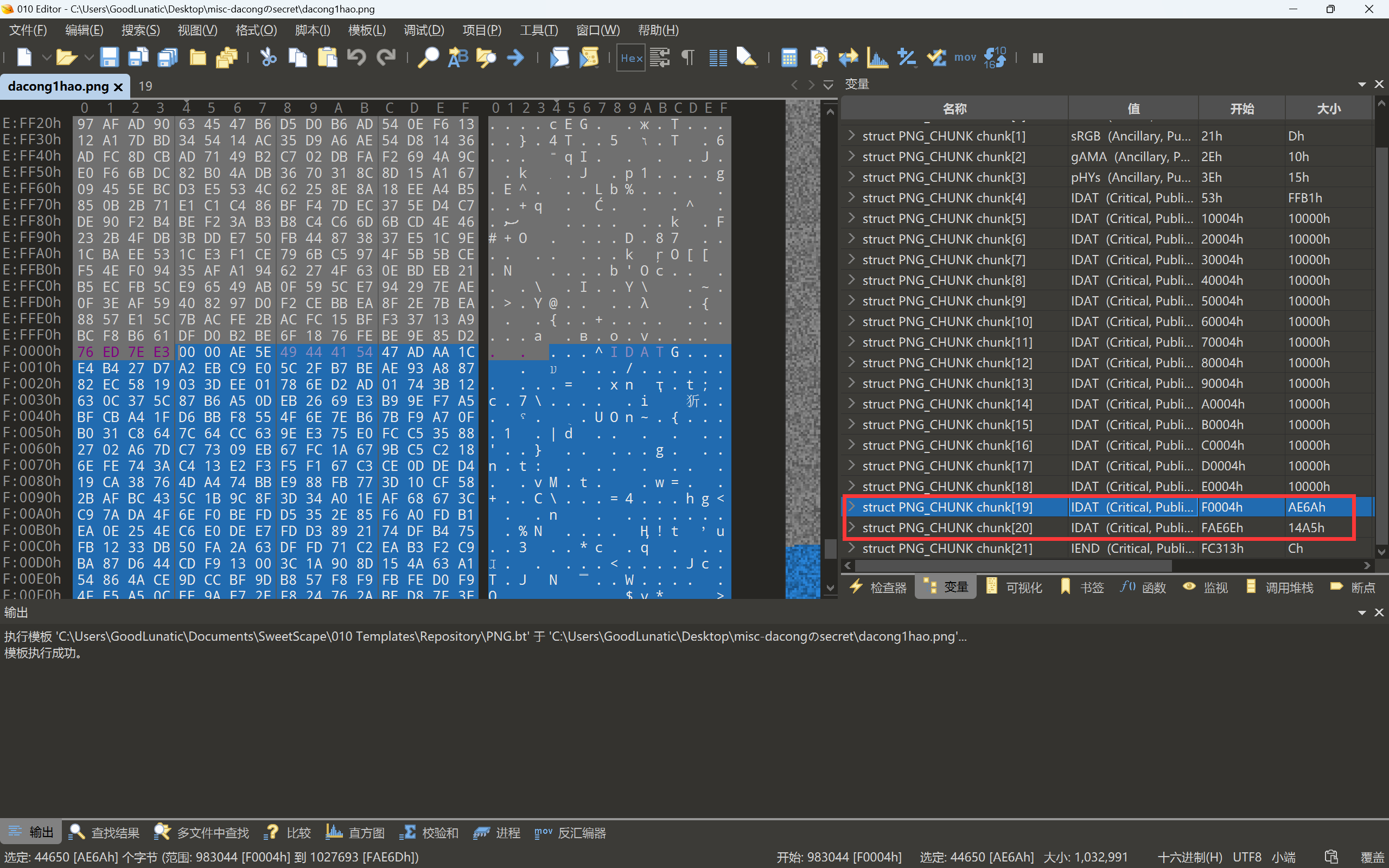Open the Checksum tool icon
Image resolution: width=1389 pixels, height=868 pixels.
pos(936,58)
